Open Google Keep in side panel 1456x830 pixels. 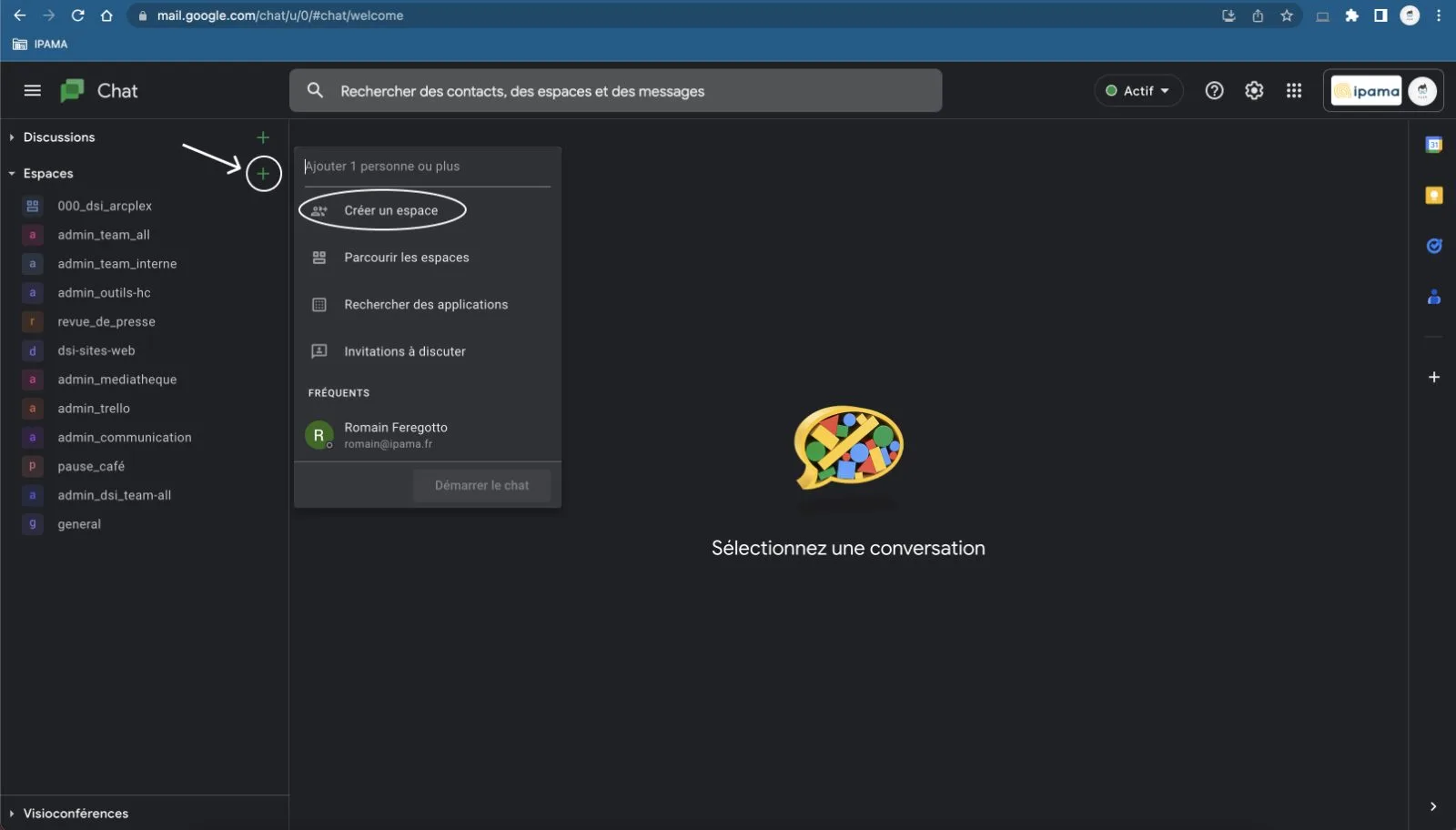pos(1433,196)
